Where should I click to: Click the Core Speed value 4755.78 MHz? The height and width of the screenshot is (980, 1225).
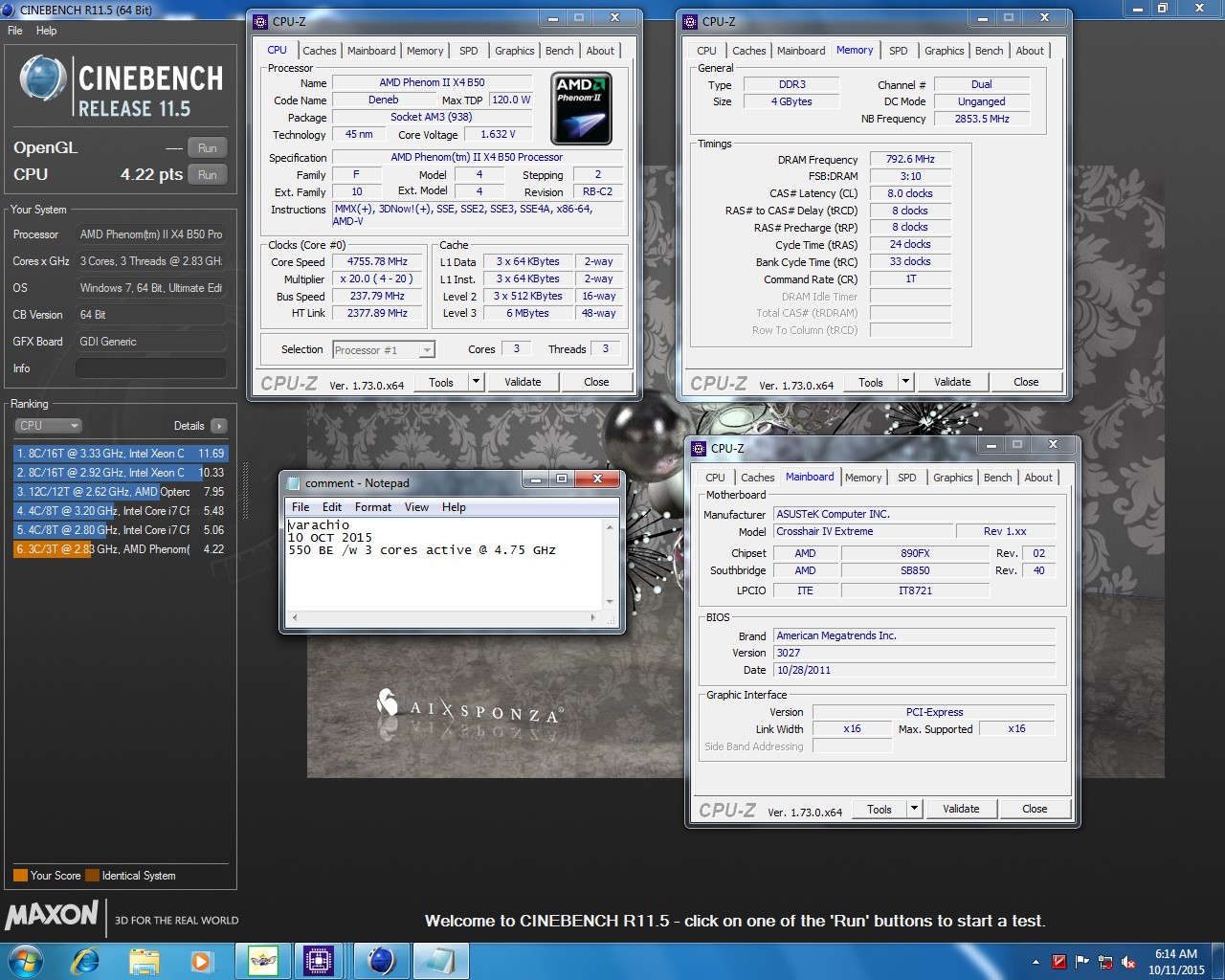(x=377, y=262)
